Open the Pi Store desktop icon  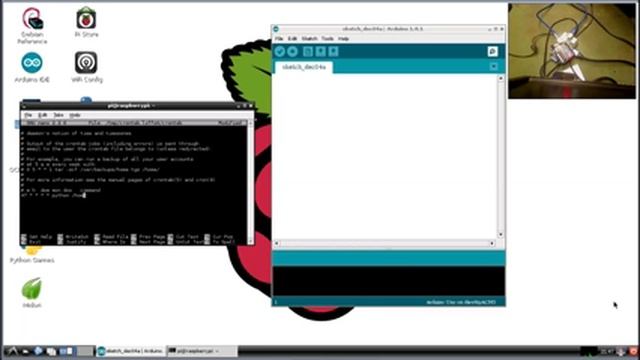coord(86,22)
